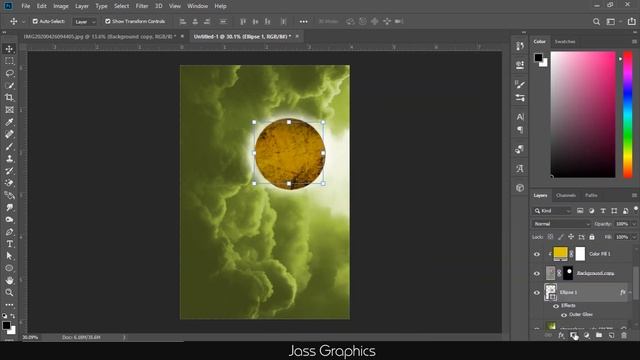Select the Hand tool
Screen dimensions: 640x360
coord(9,280)
